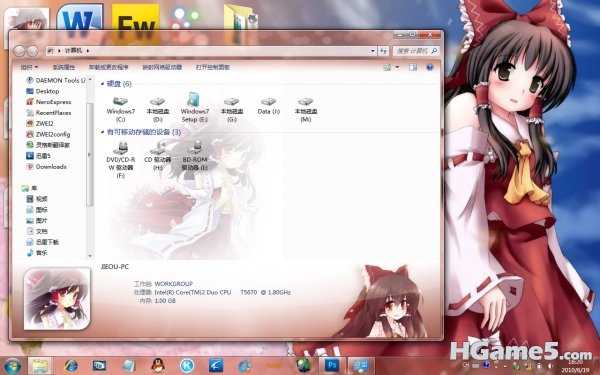Select the CD drive (H:)
Viewport: 600px width, 375px height.
point(158,156)
